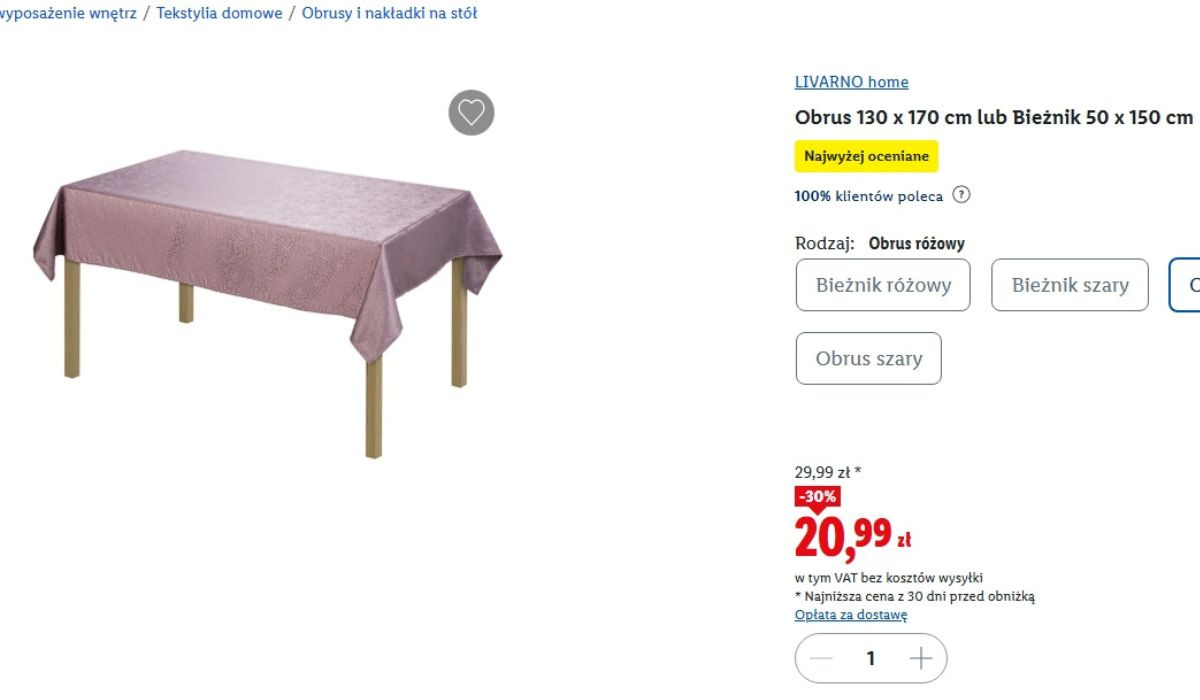Screen dimensions: 1200x700
Task: Select the partially visible variant beside Bieżnik szary
Action: pos(1187,285)
